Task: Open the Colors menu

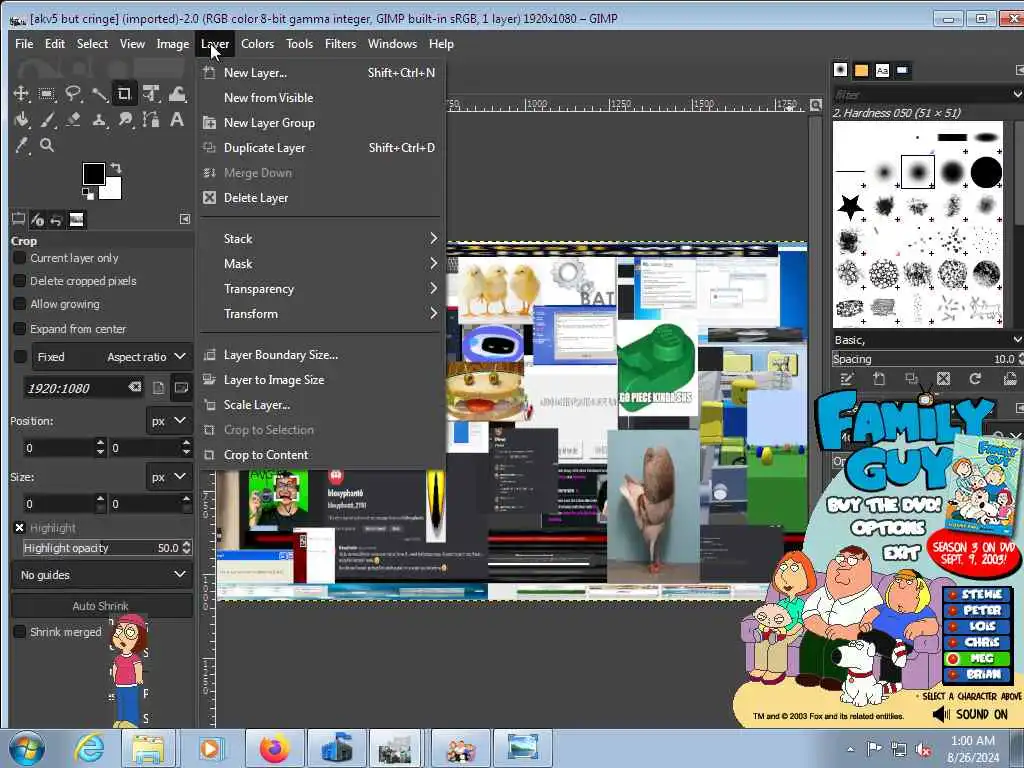Action: click(257, 44)
